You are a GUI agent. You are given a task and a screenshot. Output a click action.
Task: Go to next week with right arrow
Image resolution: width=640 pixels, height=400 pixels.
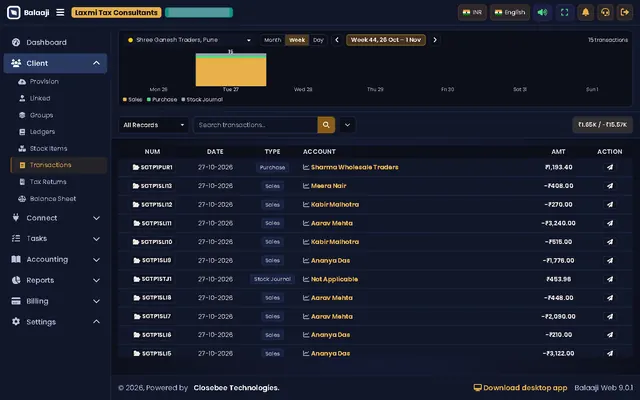coord(435,40)
